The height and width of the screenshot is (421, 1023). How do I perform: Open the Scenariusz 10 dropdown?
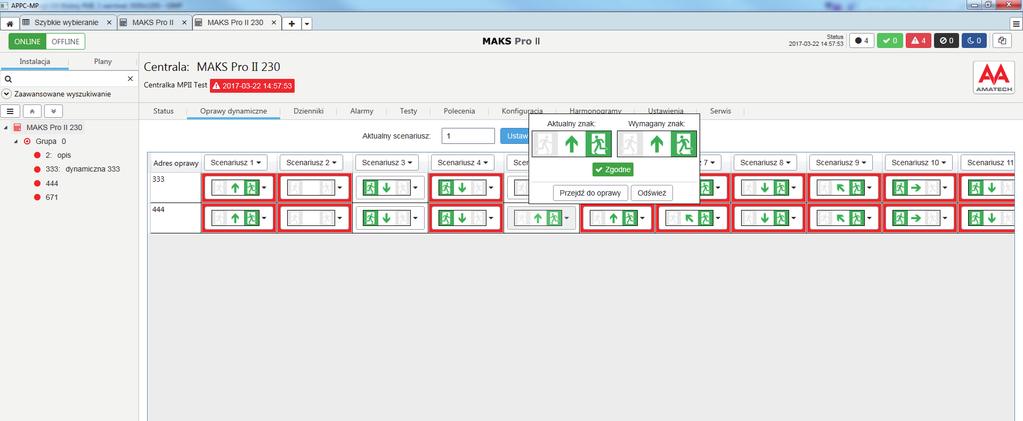(919, 162)
